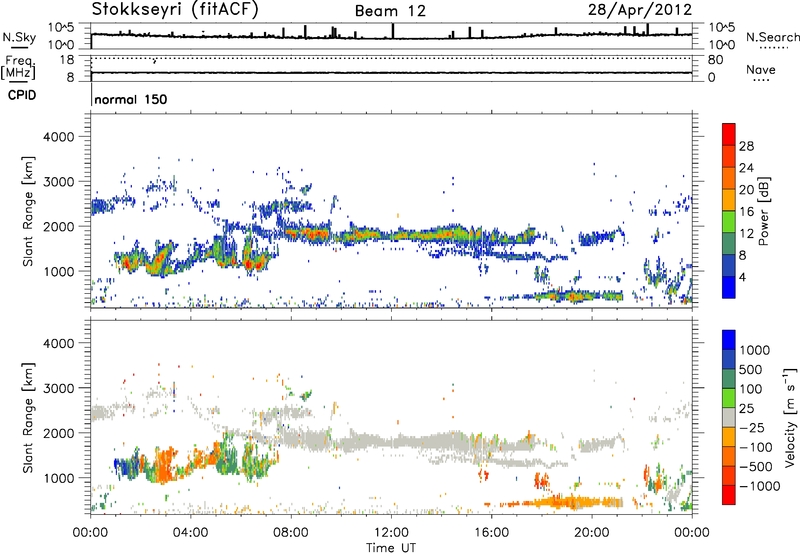Click 1000 tick on Velocity panel range axis
This screenshot has height=554, width=800.
(x=58, y=478)
